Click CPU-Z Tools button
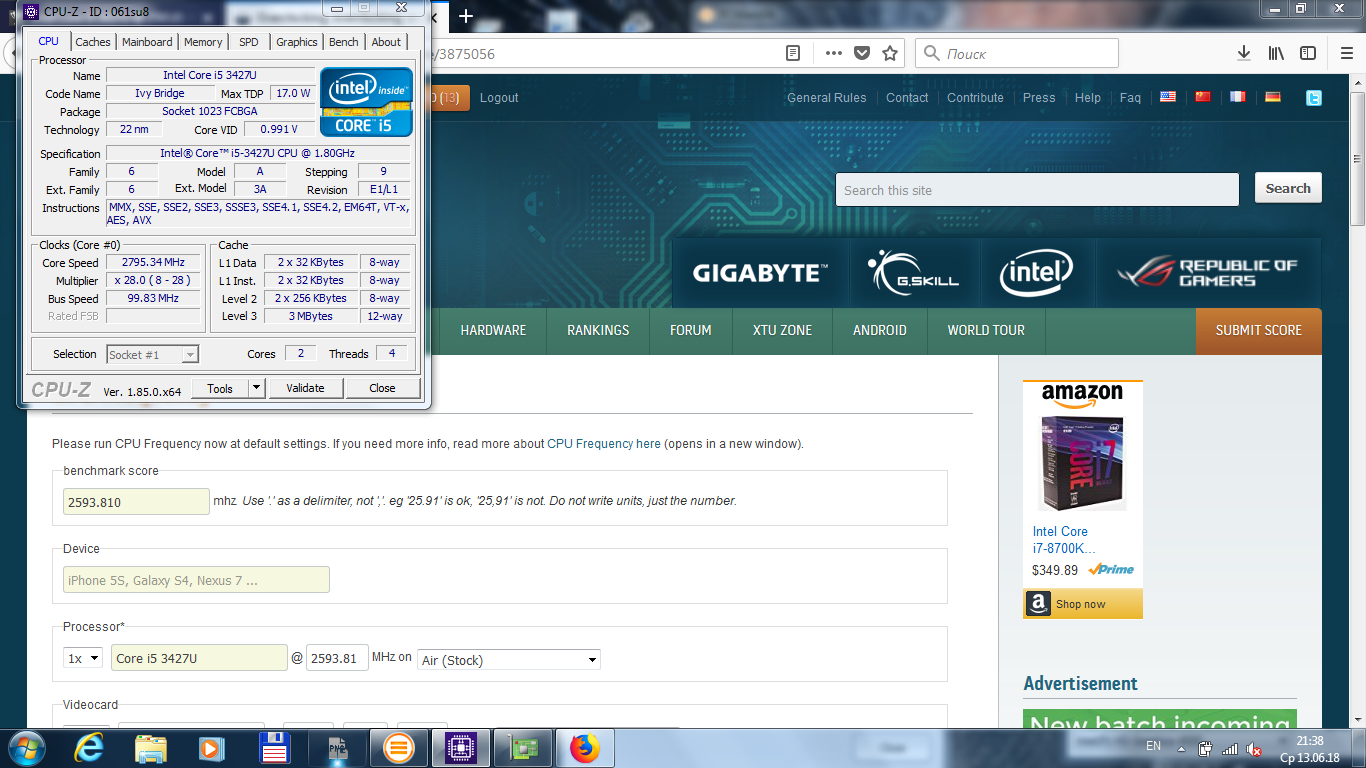 (x=220, y=388)
